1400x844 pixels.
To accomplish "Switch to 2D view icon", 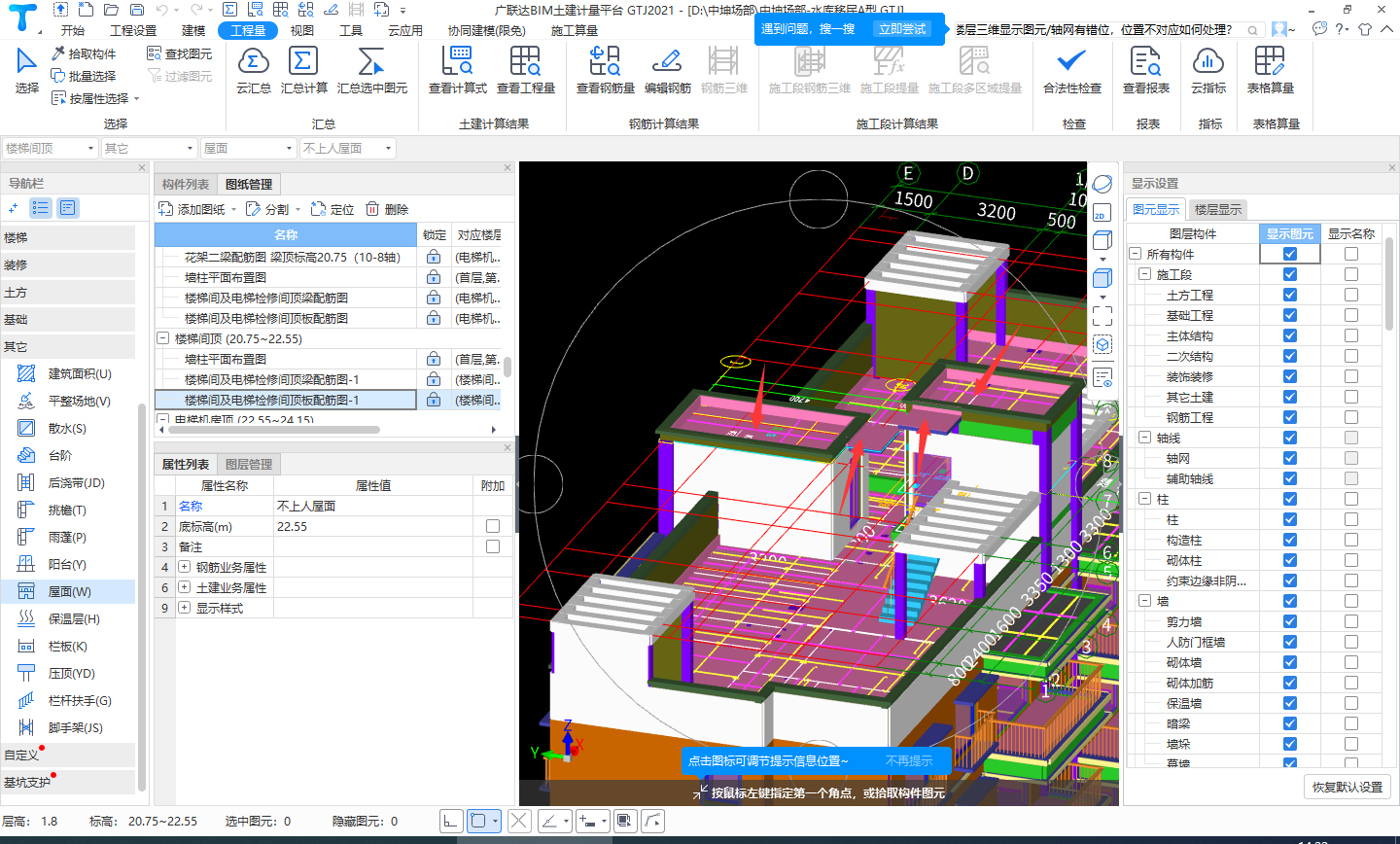I will (x=1102, y=213).
